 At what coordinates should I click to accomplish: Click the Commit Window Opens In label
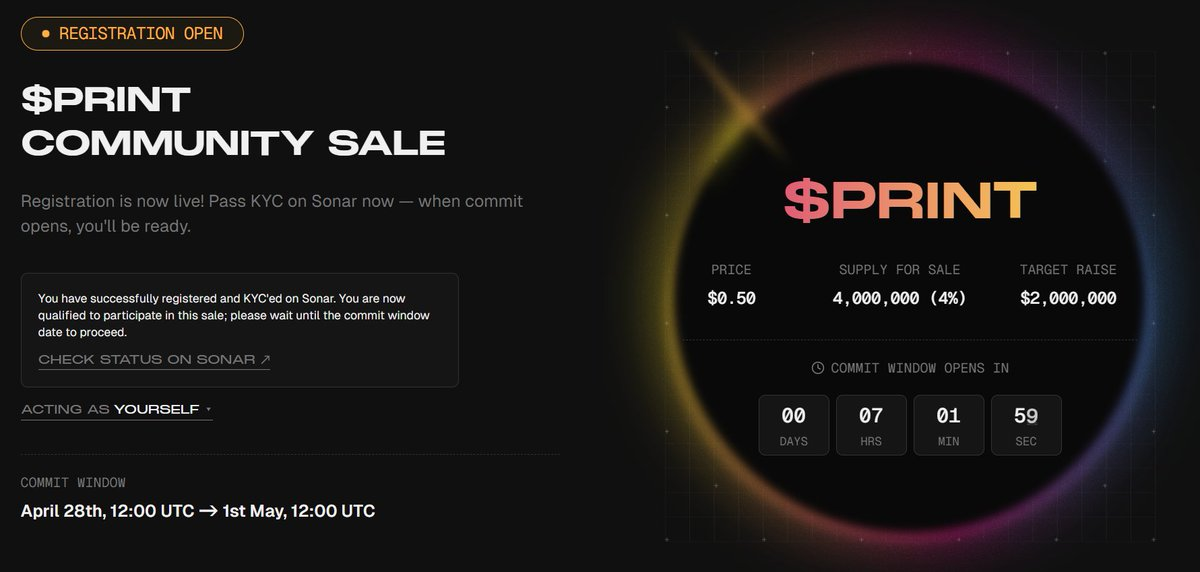[919, 368]
